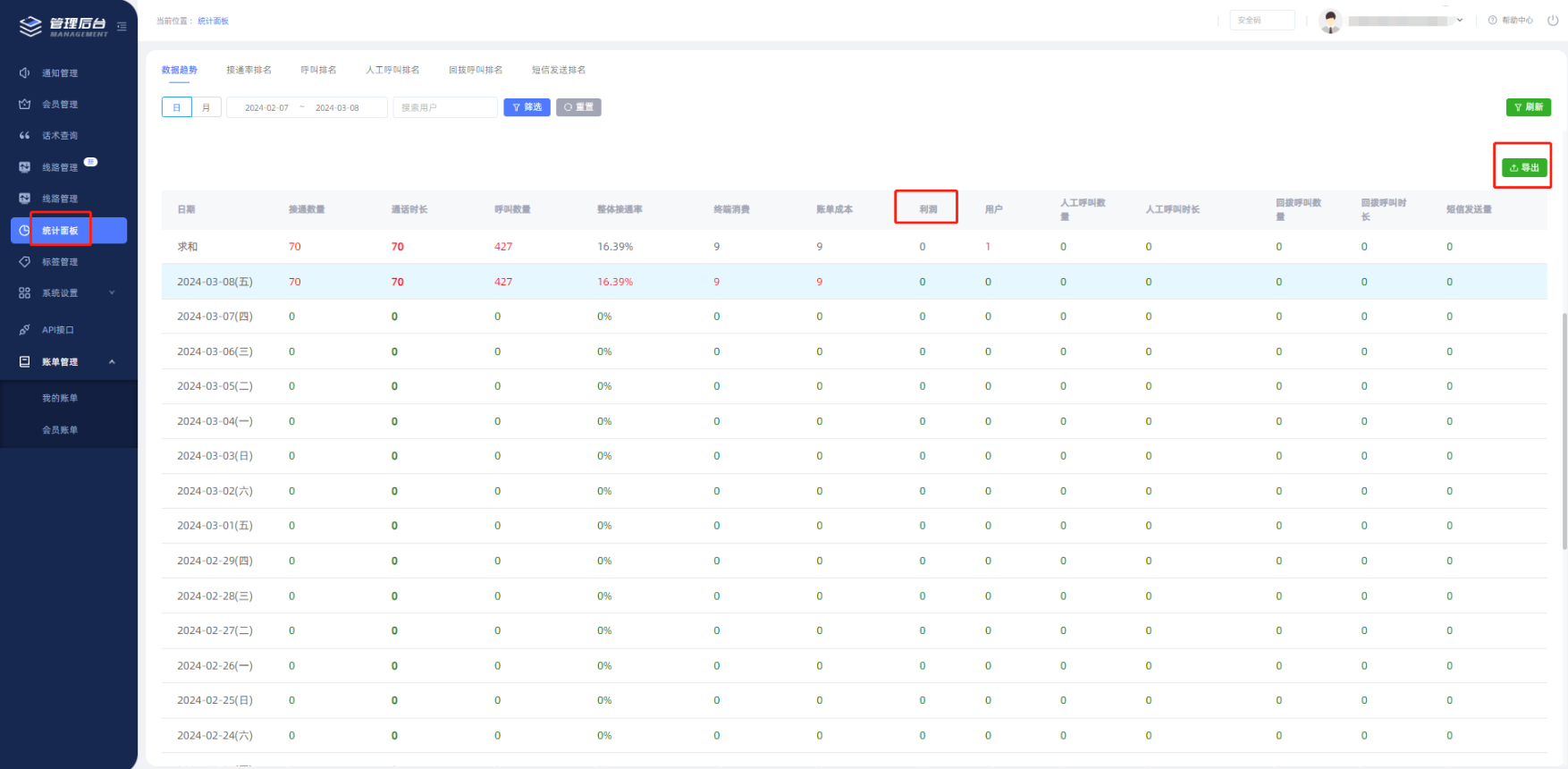1568x769 pixels.
Task: Collapse the 账单管理 menu chevron
Action: (x=112, y=362)
